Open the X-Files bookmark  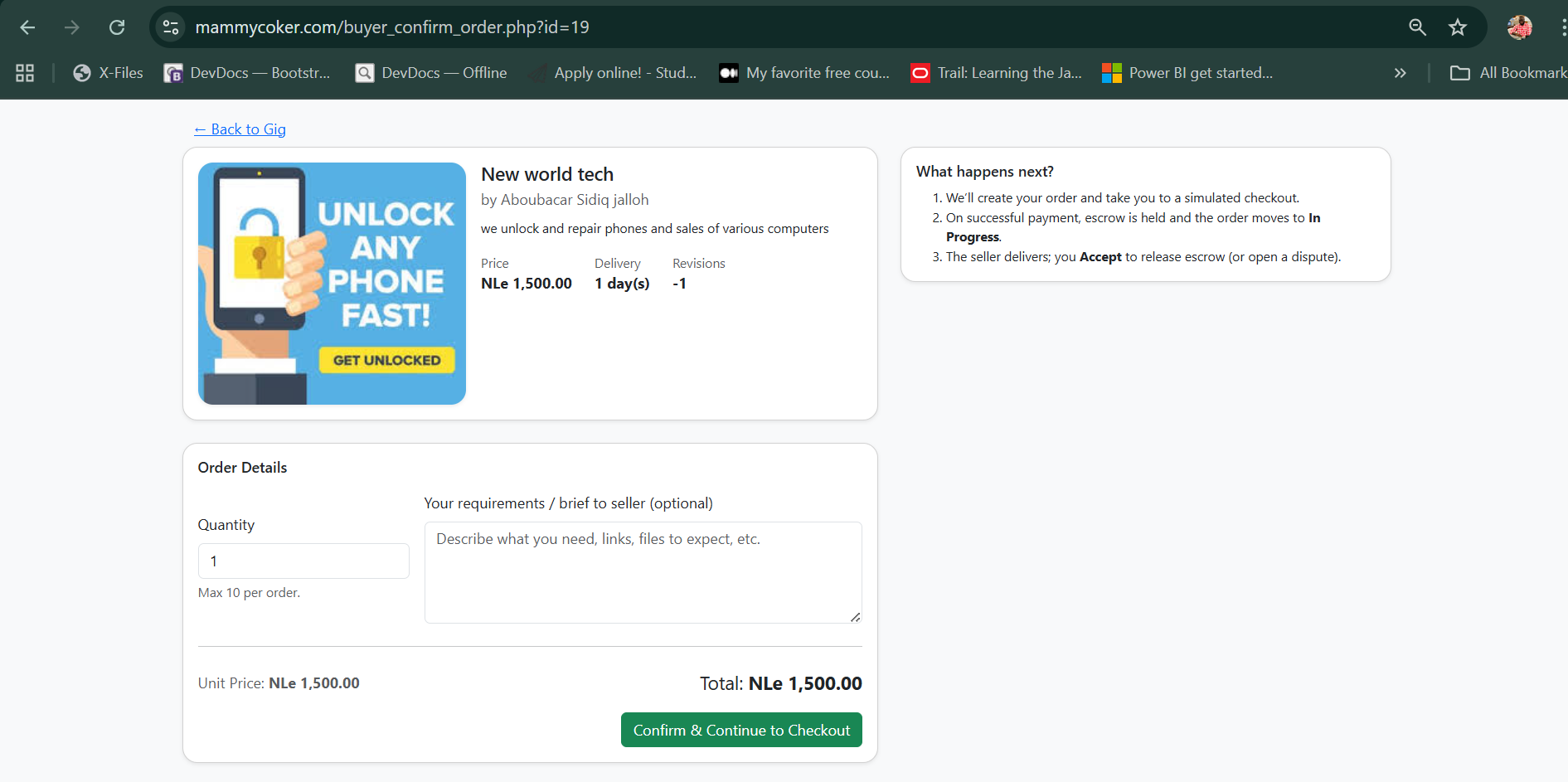[108, 73]
